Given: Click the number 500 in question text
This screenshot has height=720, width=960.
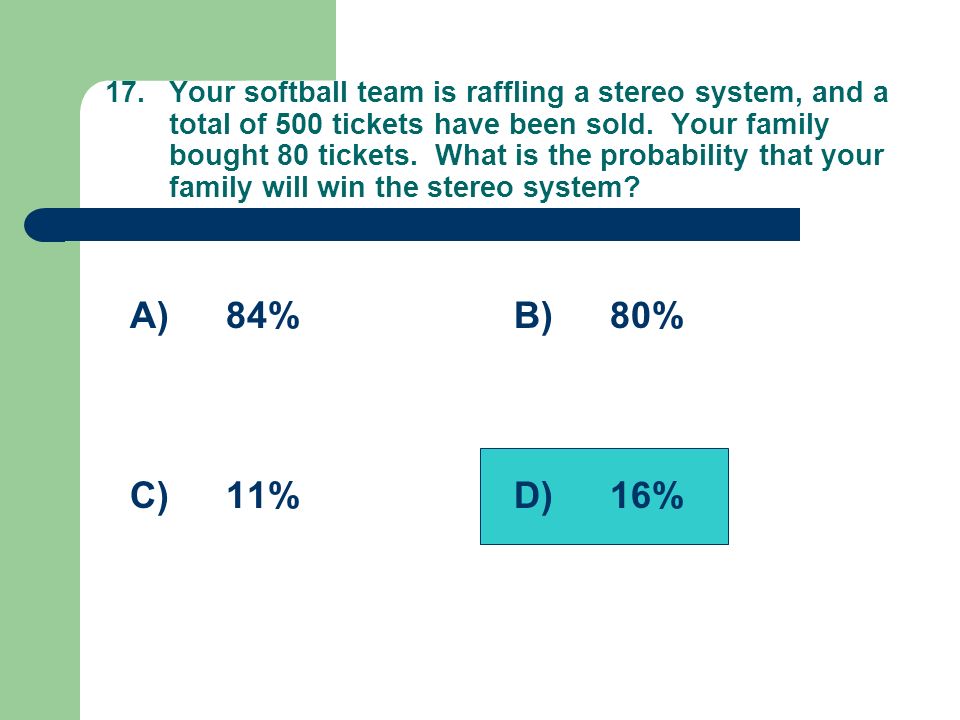Looking at the screenshot, I should [x=299, y=124].
